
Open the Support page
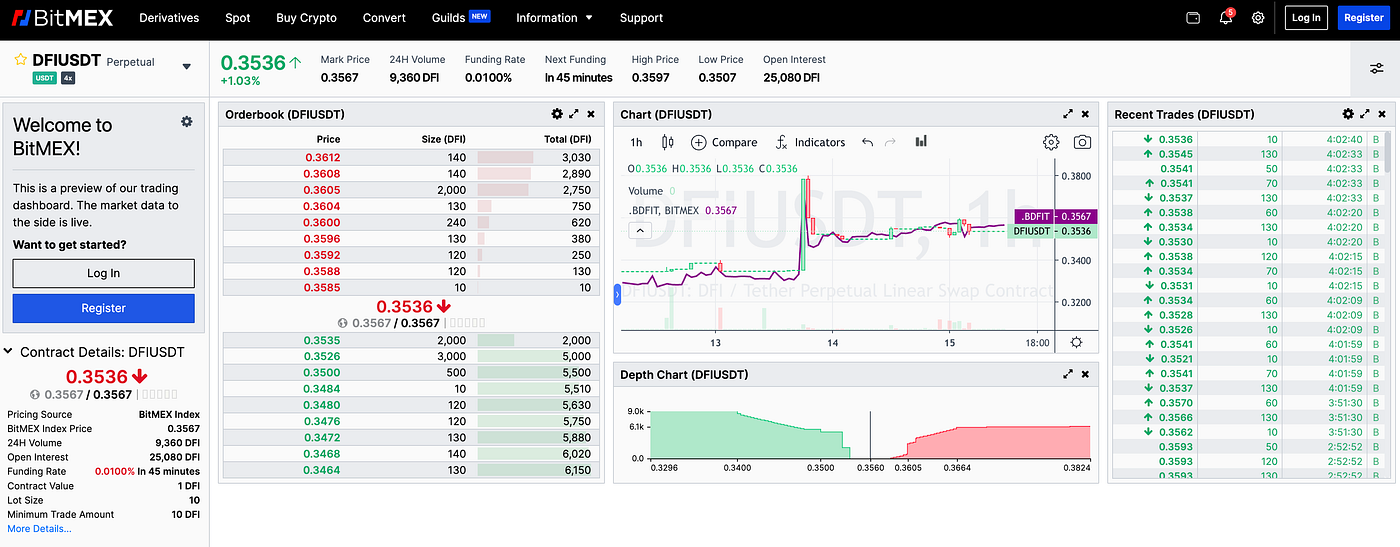coord(641,17)
